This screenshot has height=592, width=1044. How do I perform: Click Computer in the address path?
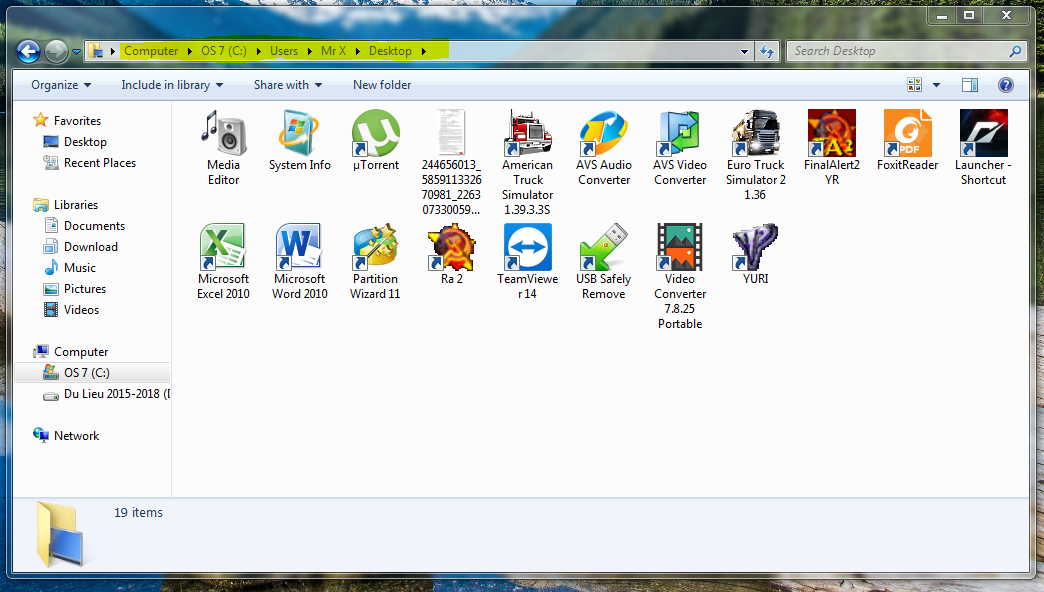151,51
